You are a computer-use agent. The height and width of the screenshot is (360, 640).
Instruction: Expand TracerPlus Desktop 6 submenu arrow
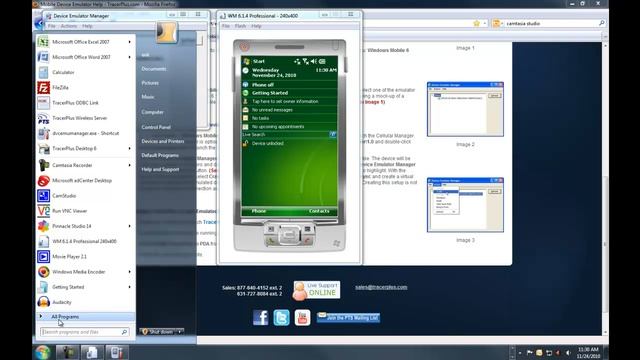coord(130,149)
